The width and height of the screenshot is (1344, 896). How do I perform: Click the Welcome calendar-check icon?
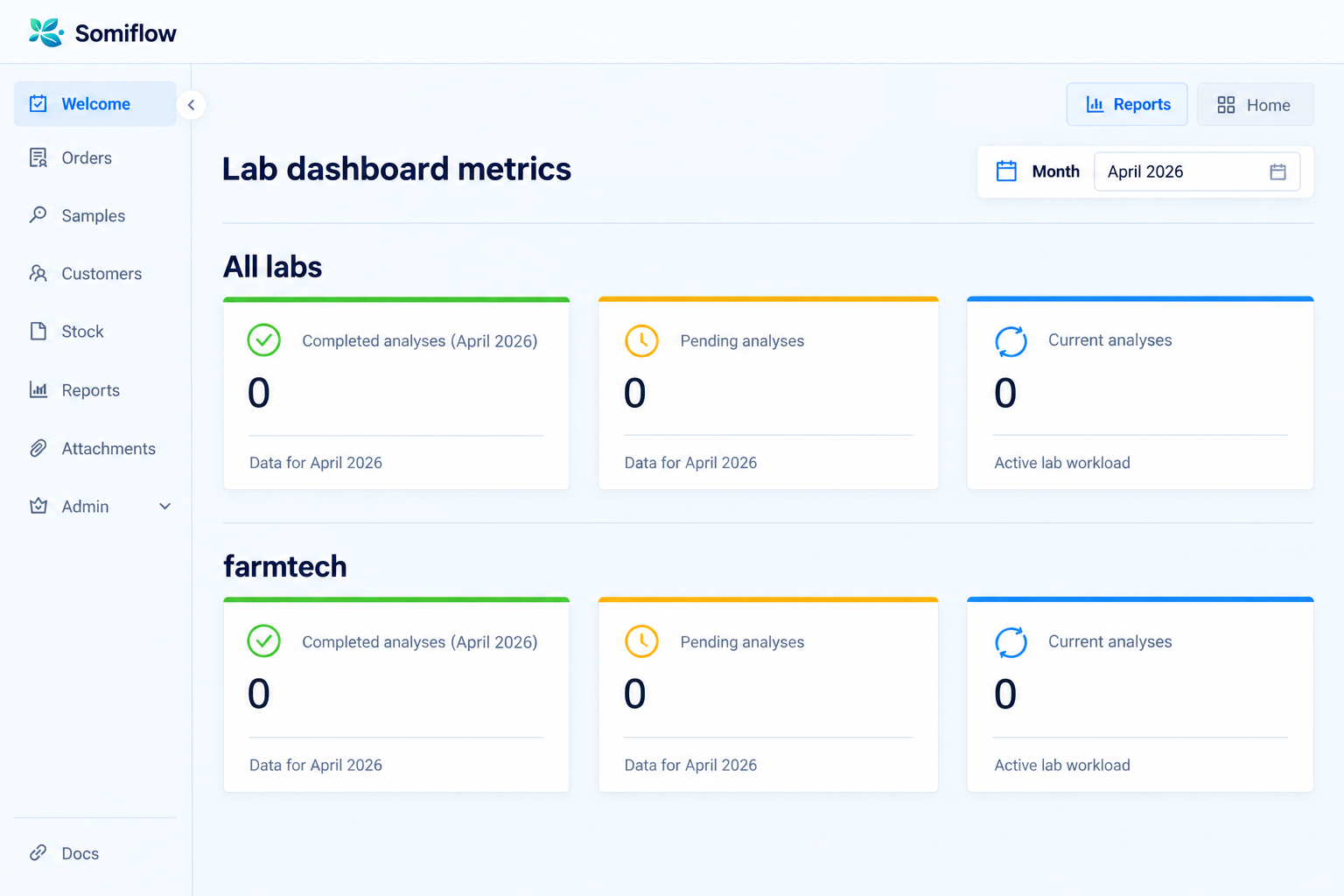click(38, 104)
